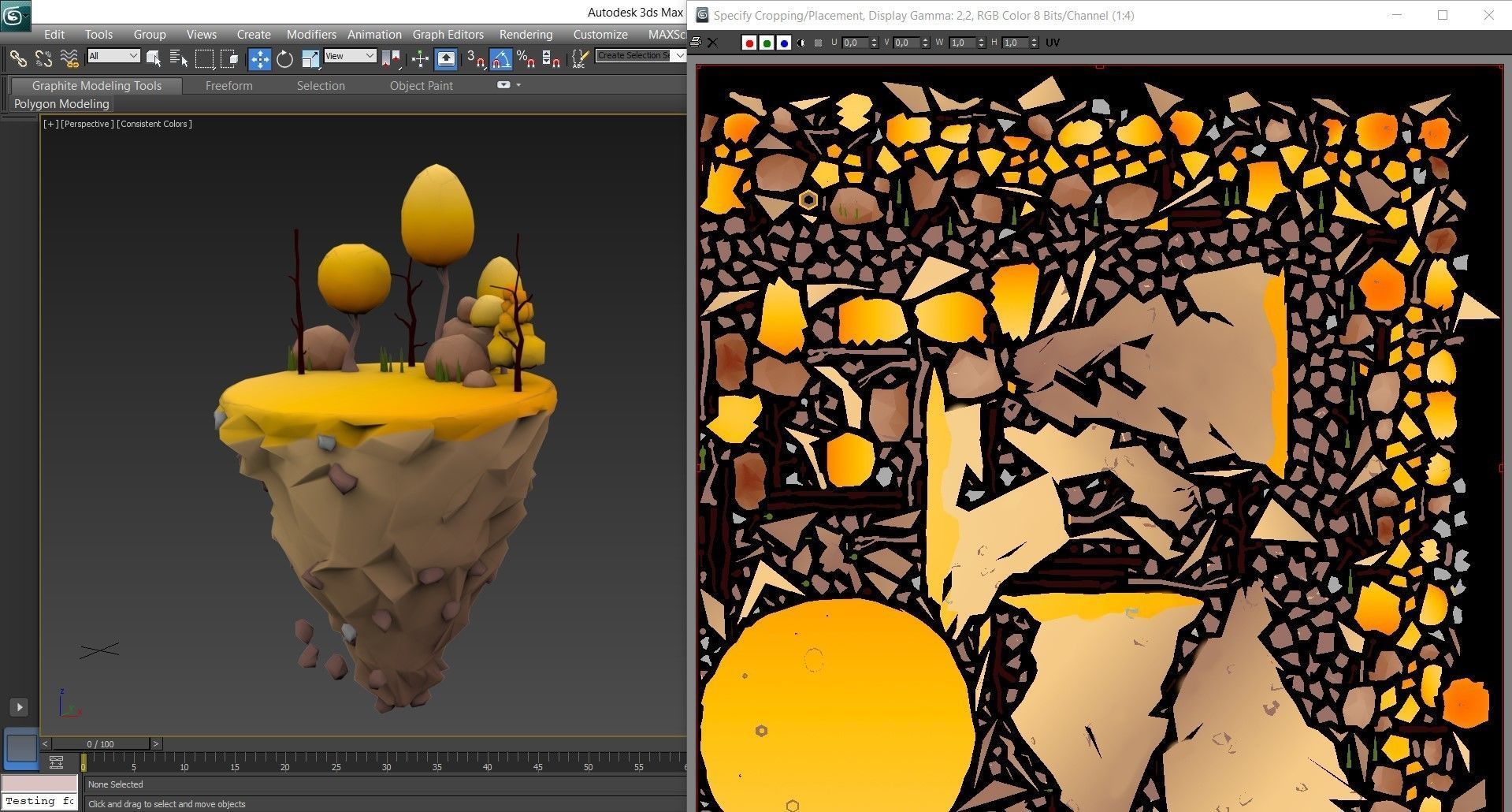This screenshot has height=812, width=1512.
Task: Toggle green channel in Cropping window
Action: [x=767, y=43]
